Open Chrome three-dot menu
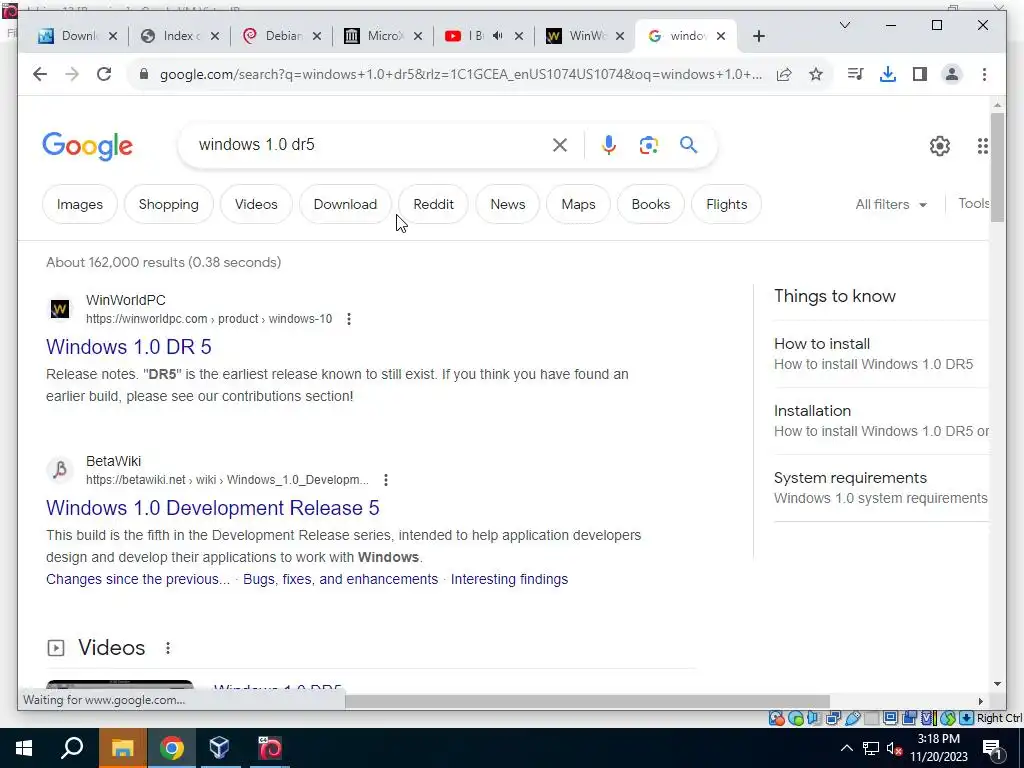 click(x=984, y=74)
